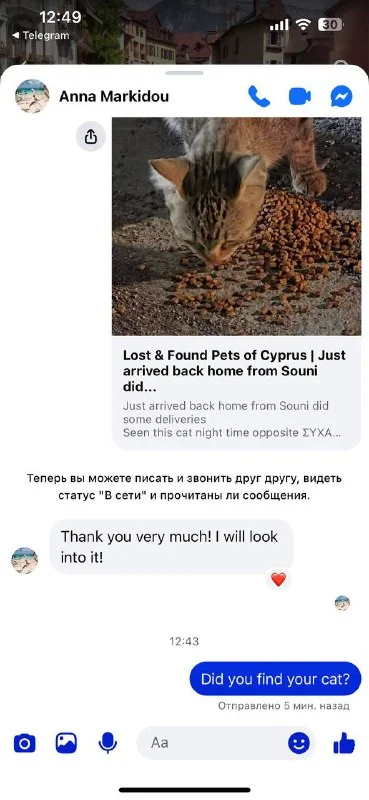Viewport: 369px width, 800px height.
Task: Open the emoji picker in text field
Action: tap(299, 743)
